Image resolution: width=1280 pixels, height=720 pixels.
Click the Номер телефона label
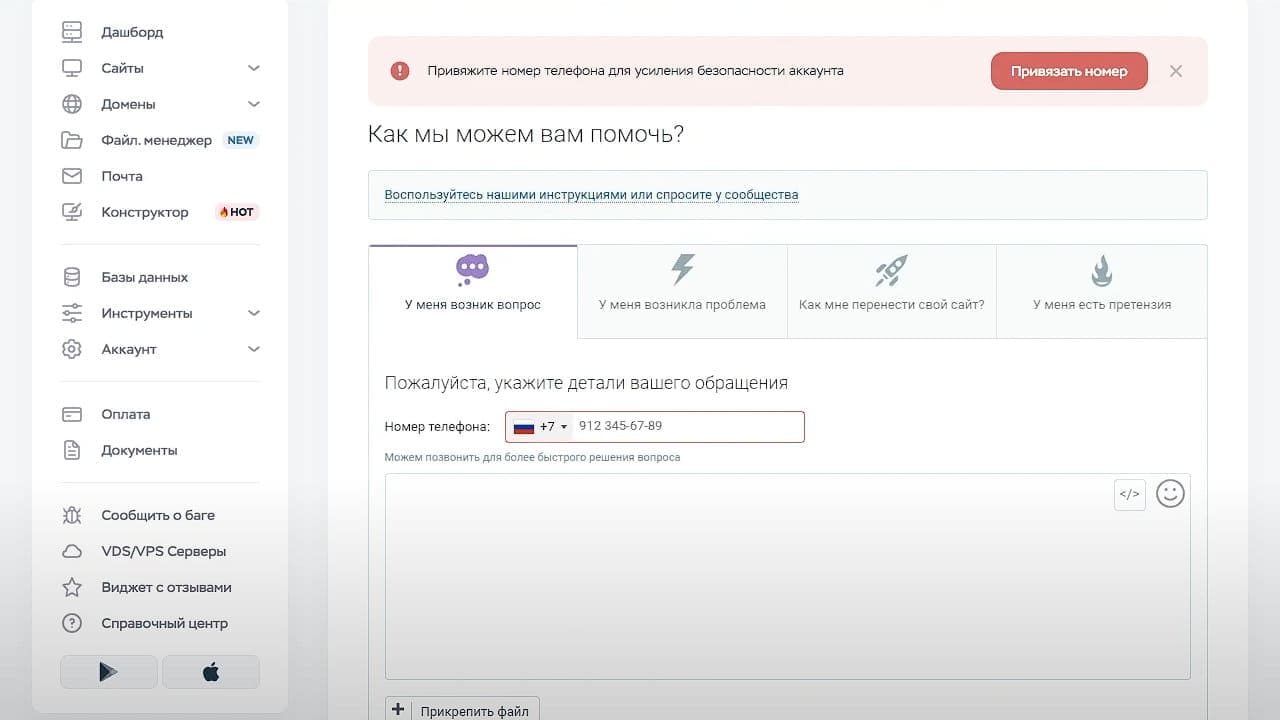(x=437, y=427)
